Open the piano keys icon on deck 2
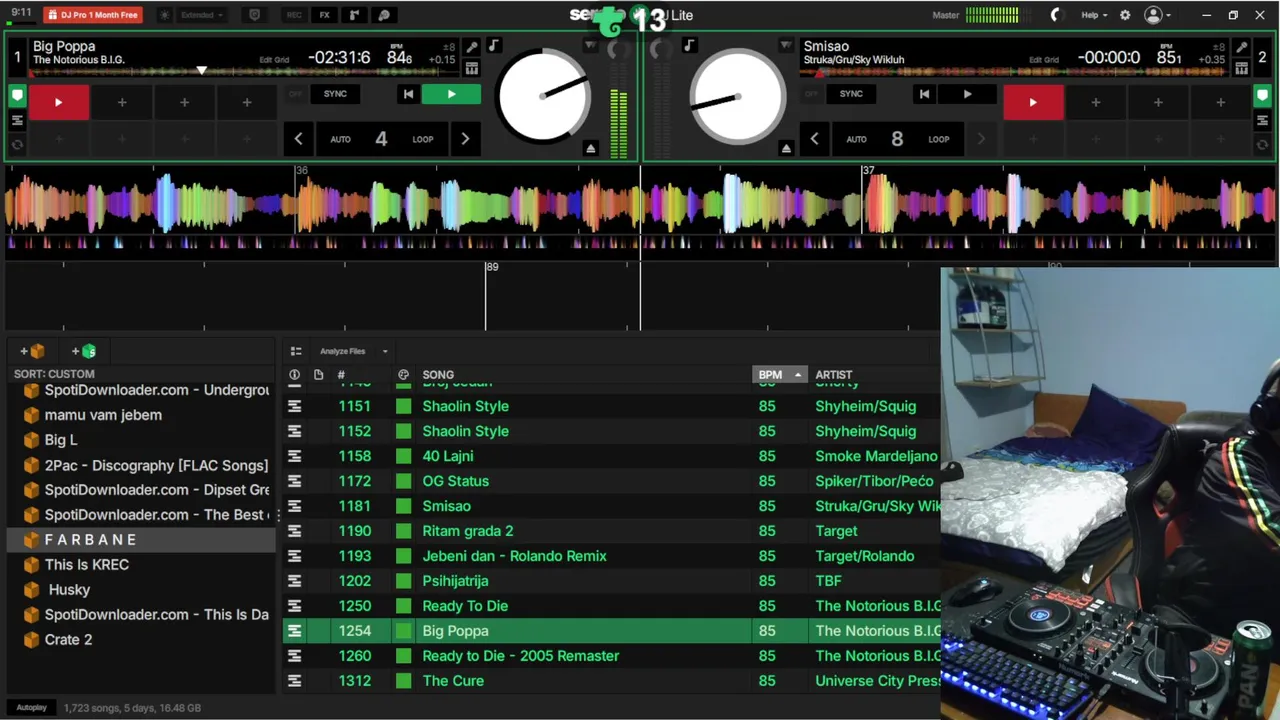Image resolution: width=1280 pixels, height=720 pixels. (x=1241, y=68)
